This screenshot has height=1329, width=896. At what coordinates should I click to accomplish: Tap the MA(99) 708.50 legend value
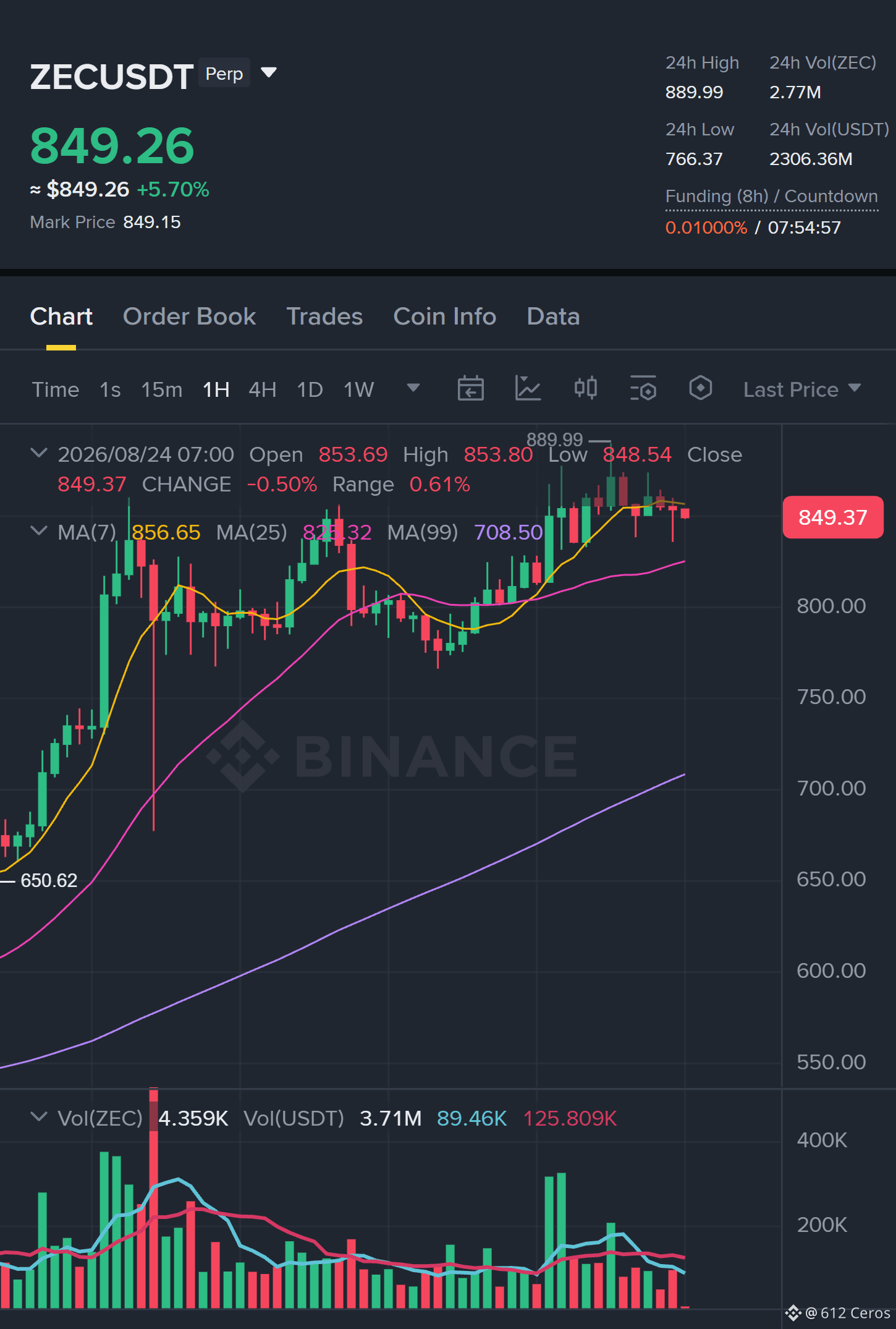tap(508, 532)
